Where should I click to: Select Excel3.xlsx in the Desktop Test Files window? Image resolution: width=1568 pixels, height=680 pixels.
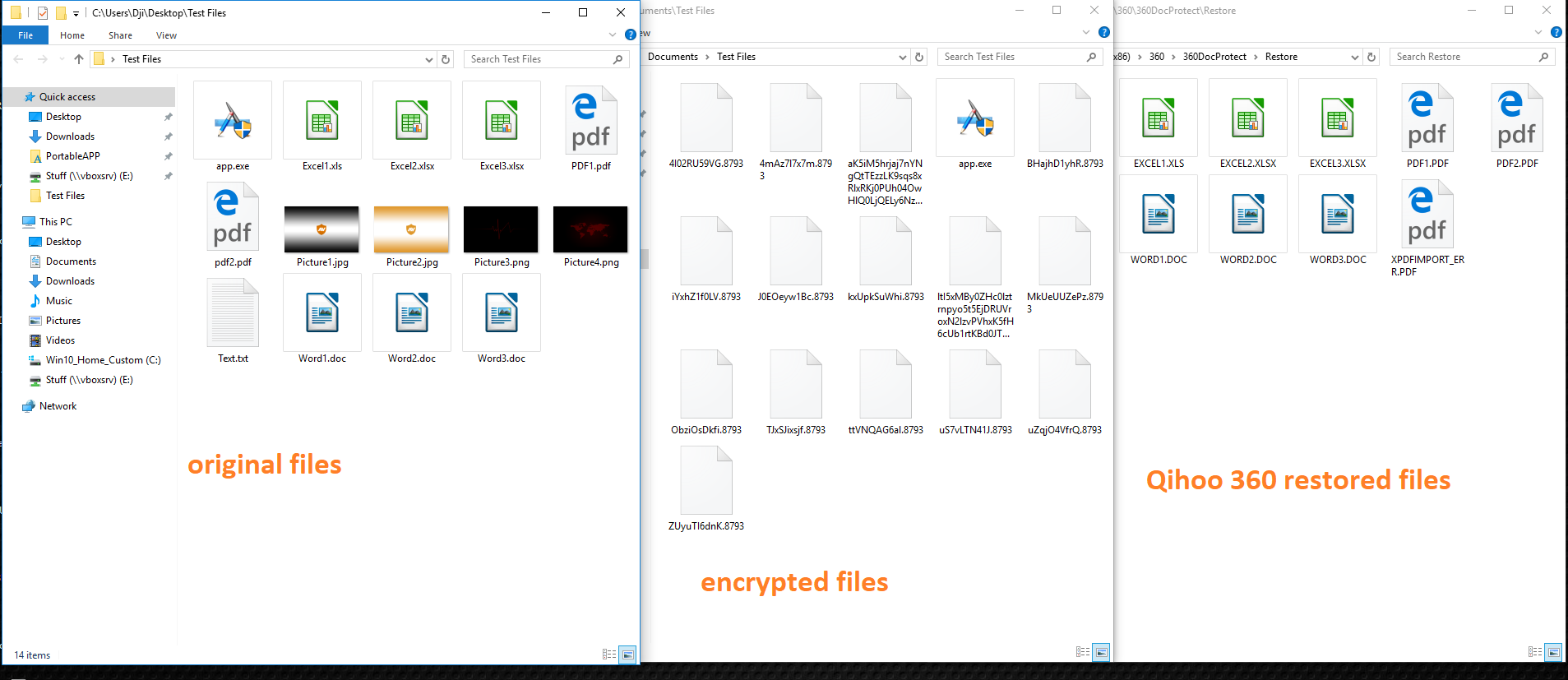point(502,127)
